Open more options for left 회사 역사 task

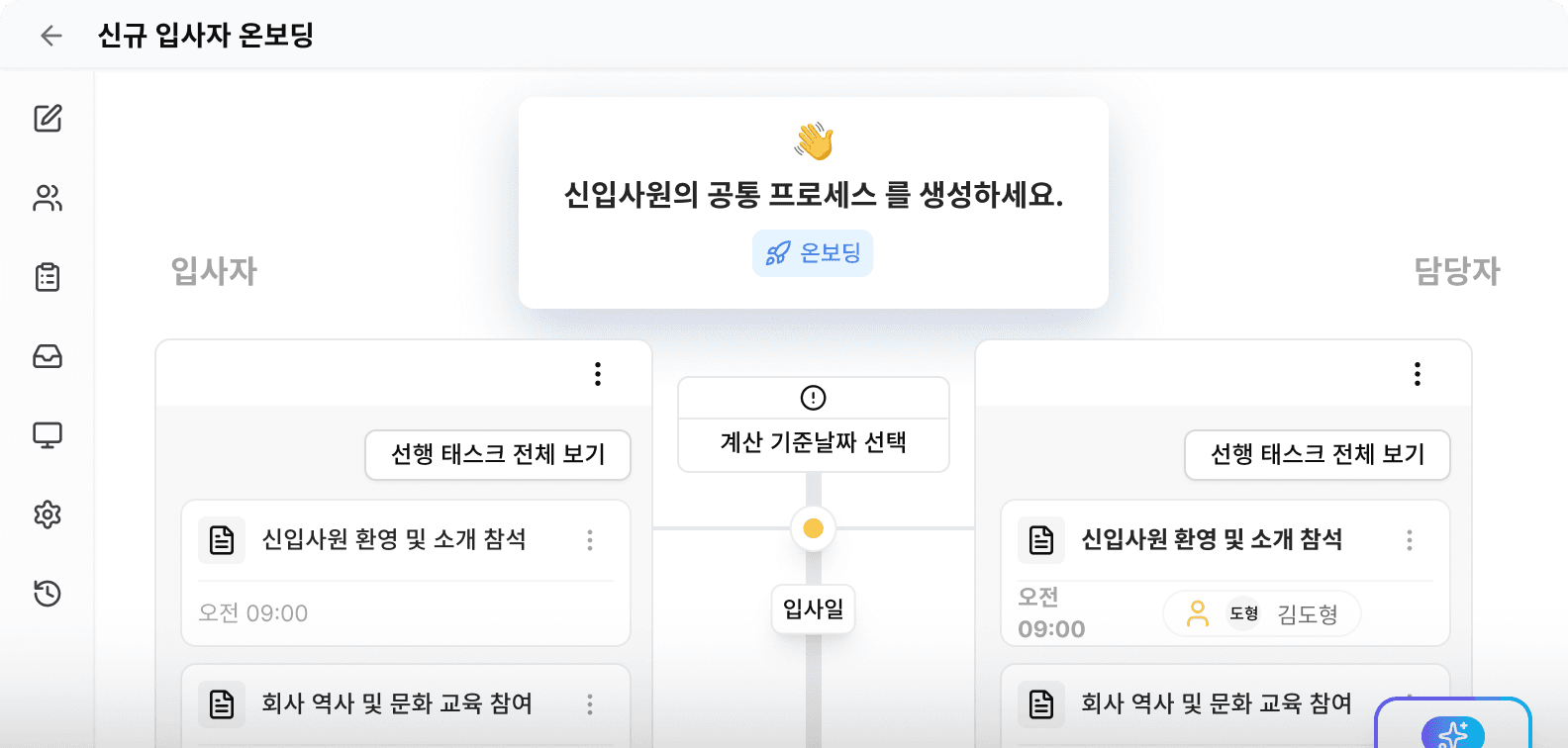click(590, 704)
